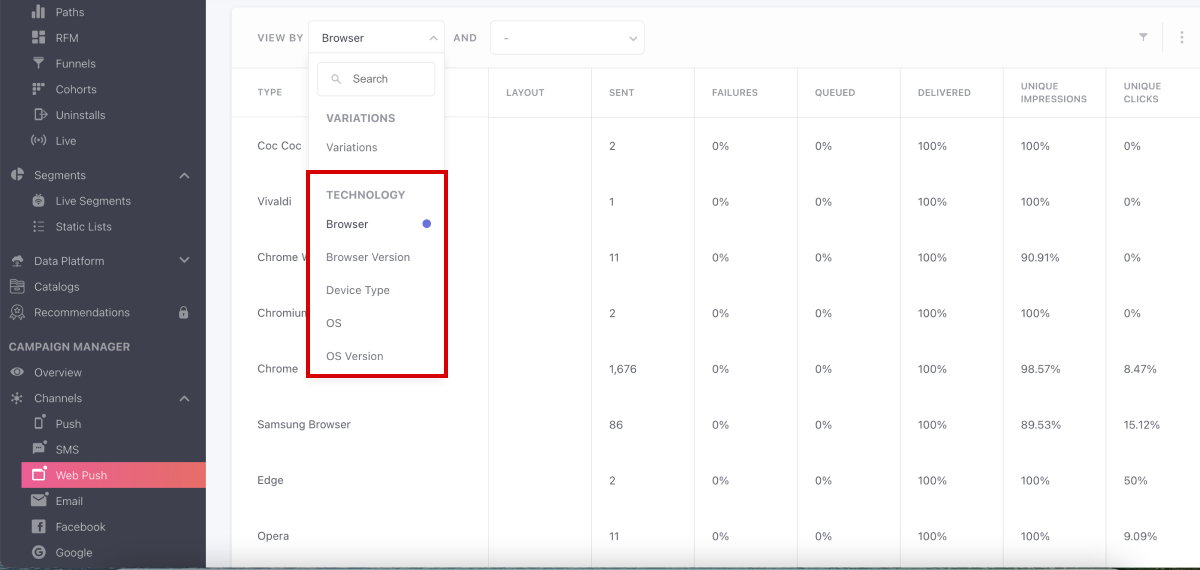
Task: Choose Device Type from the dropdown list
Action: coord(357,290)
